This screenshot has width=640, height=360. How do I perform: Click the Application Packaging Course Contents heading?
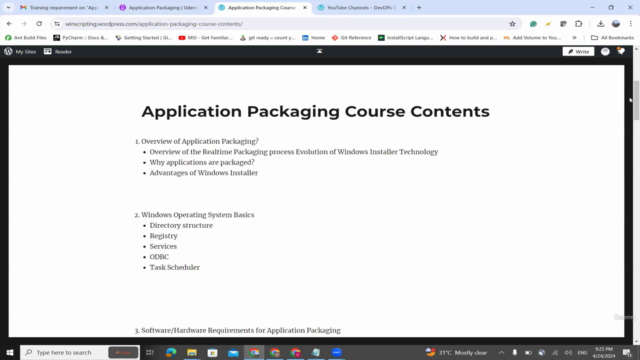[x=316, y=111]
